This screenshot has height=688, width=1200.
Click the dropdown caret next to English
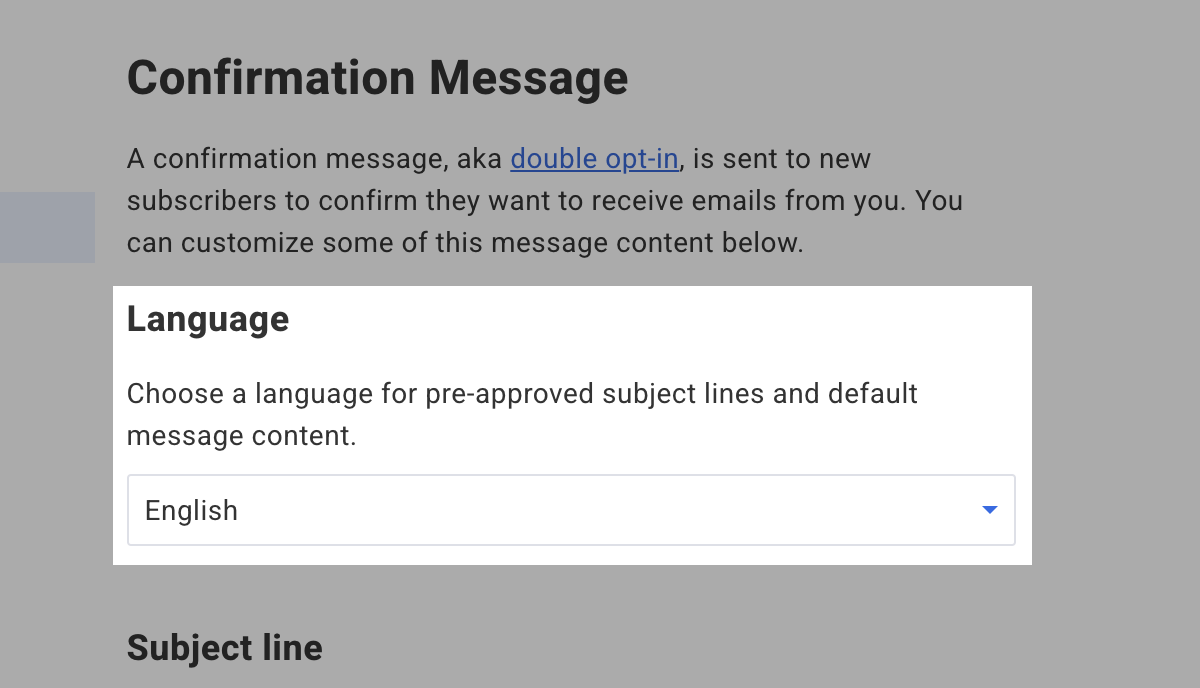coord(989,510)
